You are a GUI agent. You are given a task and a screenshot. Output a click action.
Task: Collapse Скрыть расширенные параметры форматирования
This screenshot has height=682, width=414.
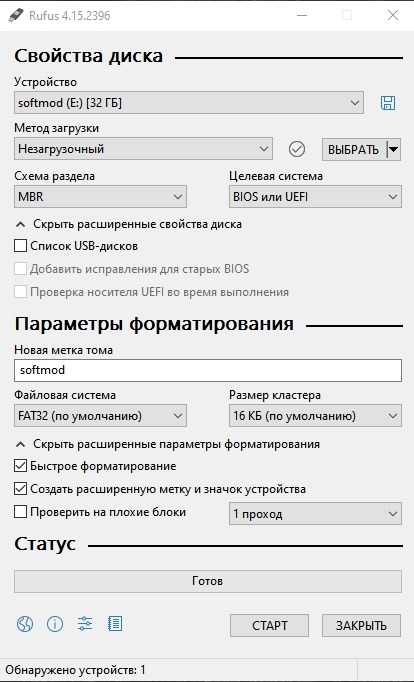point(168,444)
